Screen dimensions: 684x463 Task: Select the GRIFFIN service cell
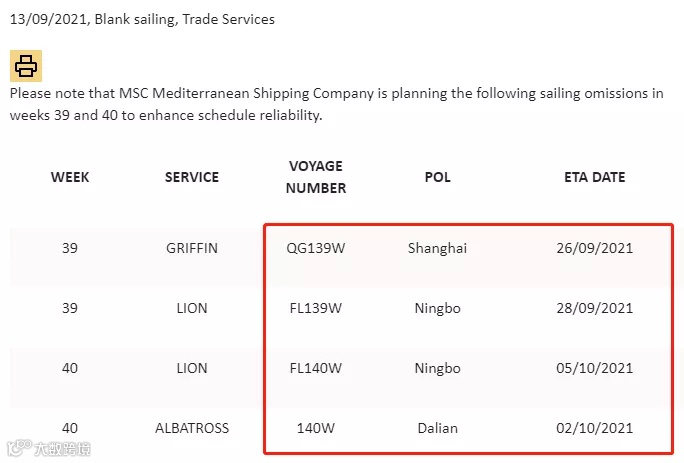pyautogui.click(x=192, y=248)
